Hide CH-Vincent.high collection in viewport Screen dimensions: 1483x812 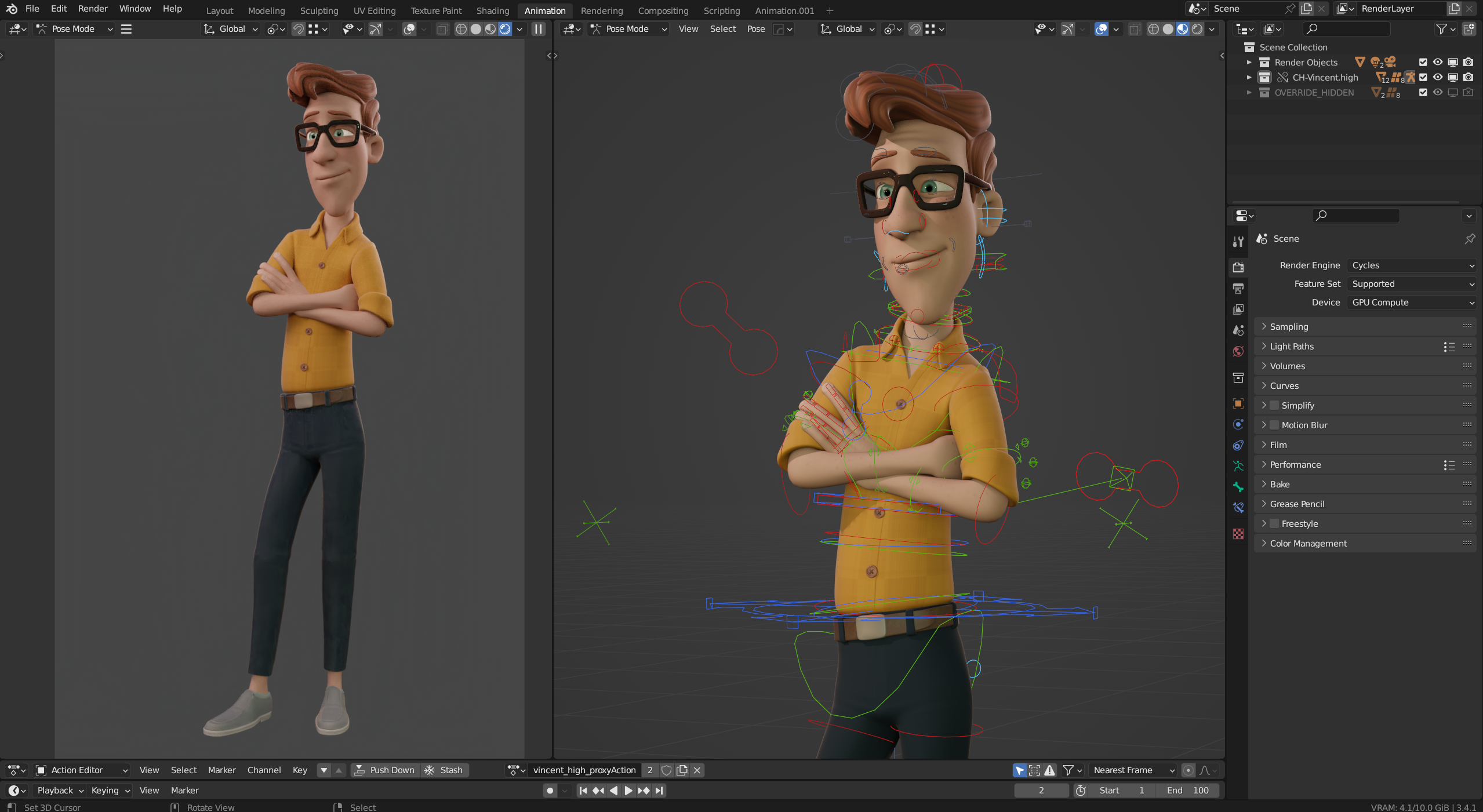[1438, 77]
